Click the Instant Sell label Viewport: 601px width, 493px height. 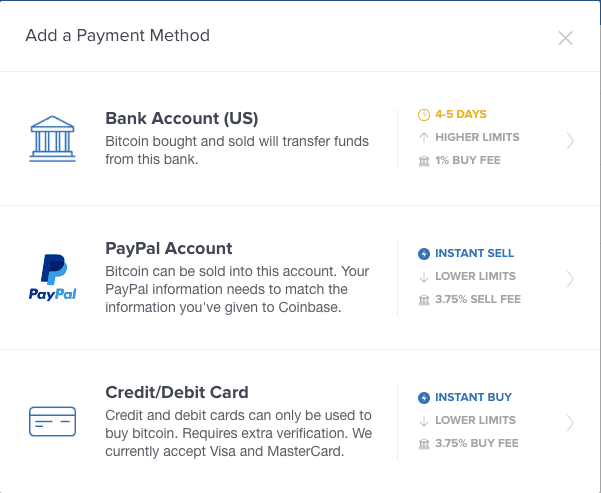[x=474, y=254]
